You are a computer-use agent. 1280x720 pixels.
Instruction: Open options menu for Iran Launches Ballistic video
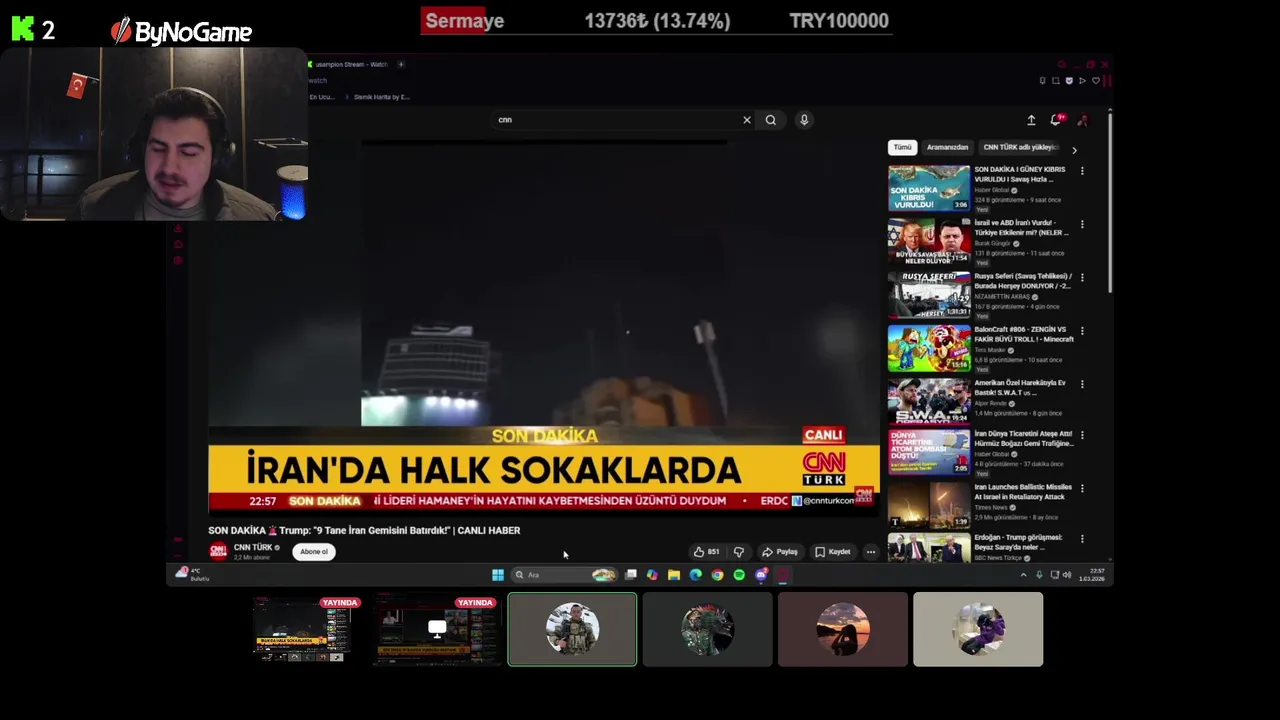pyautogui.click(x=1082, y=489)
